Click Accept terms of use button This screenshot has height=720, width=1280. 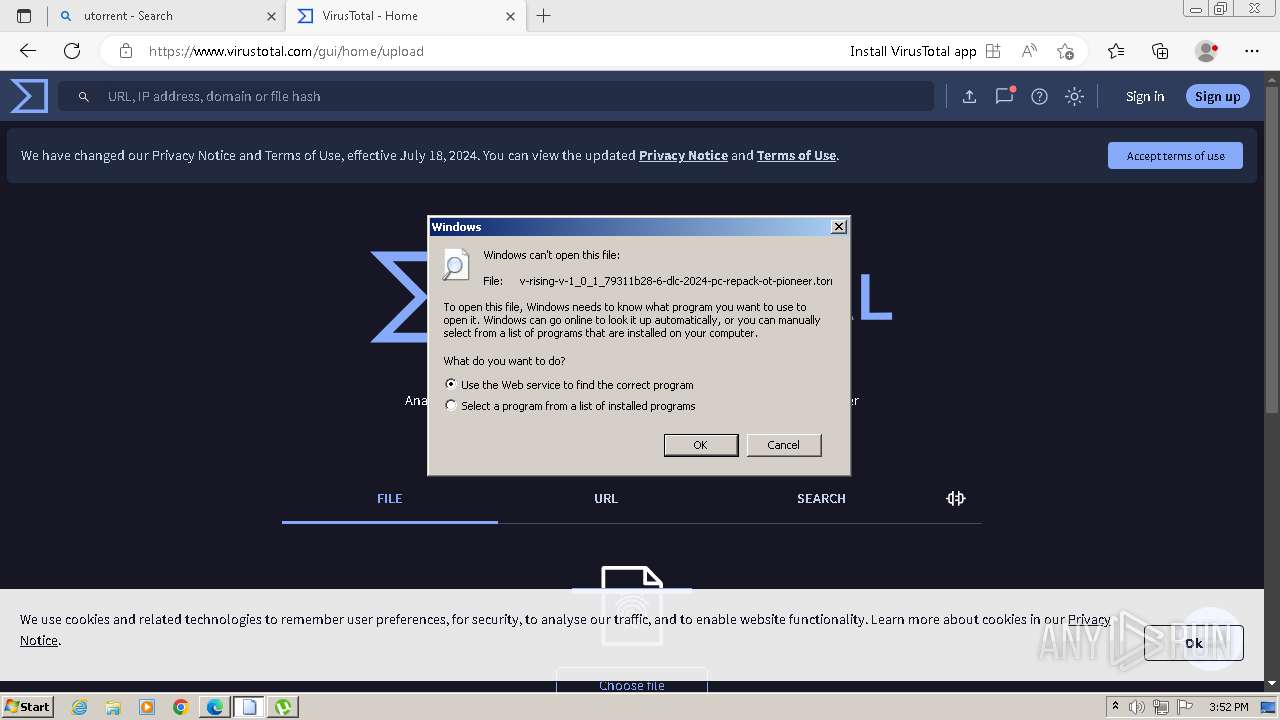coord(1175,155)
